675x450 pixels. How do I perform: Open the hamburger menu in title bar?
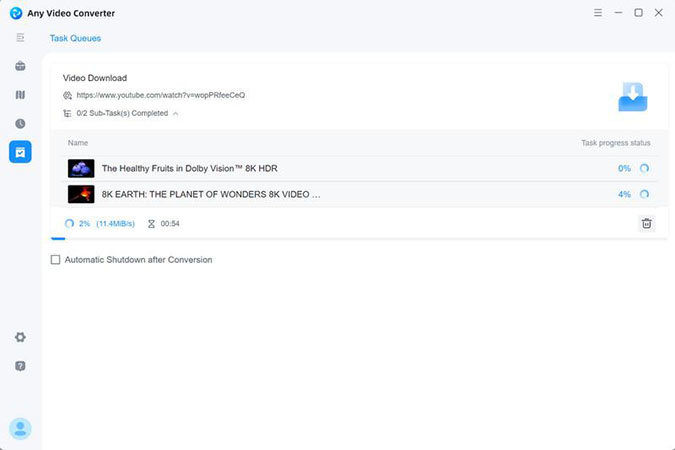598,13
